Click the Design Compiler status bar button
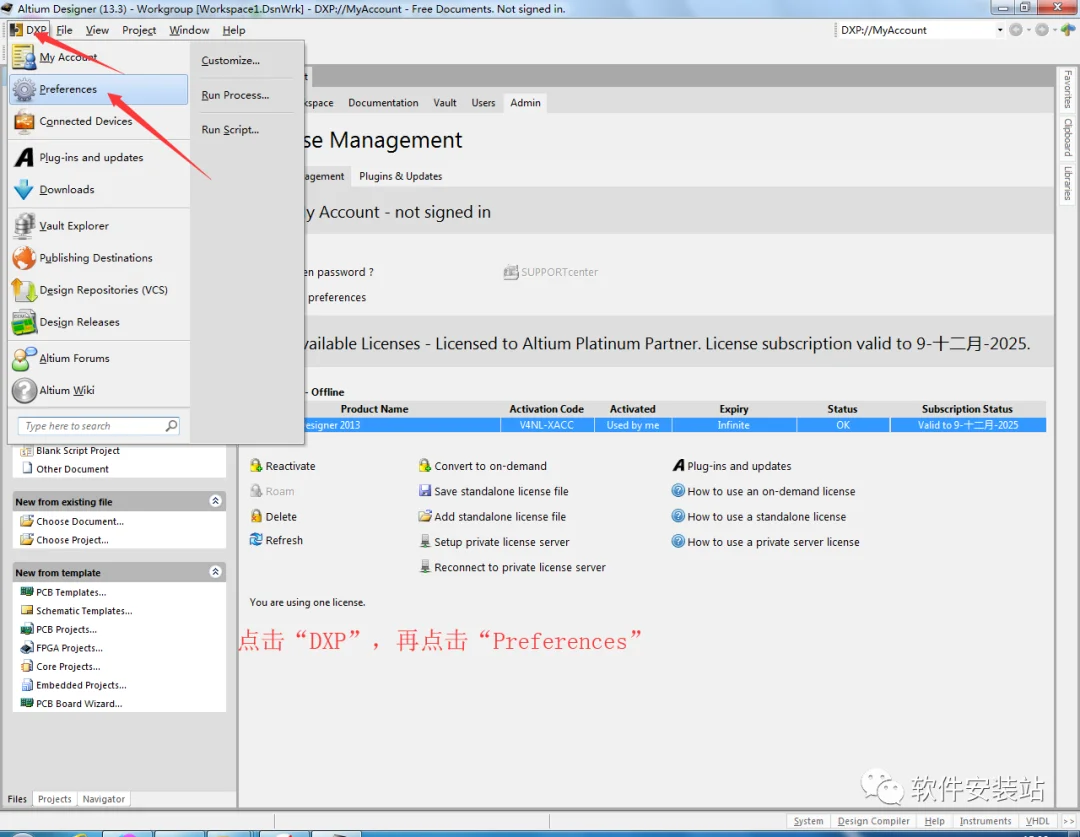Screen dimensions: 1080x837 [x=873, y=820]
